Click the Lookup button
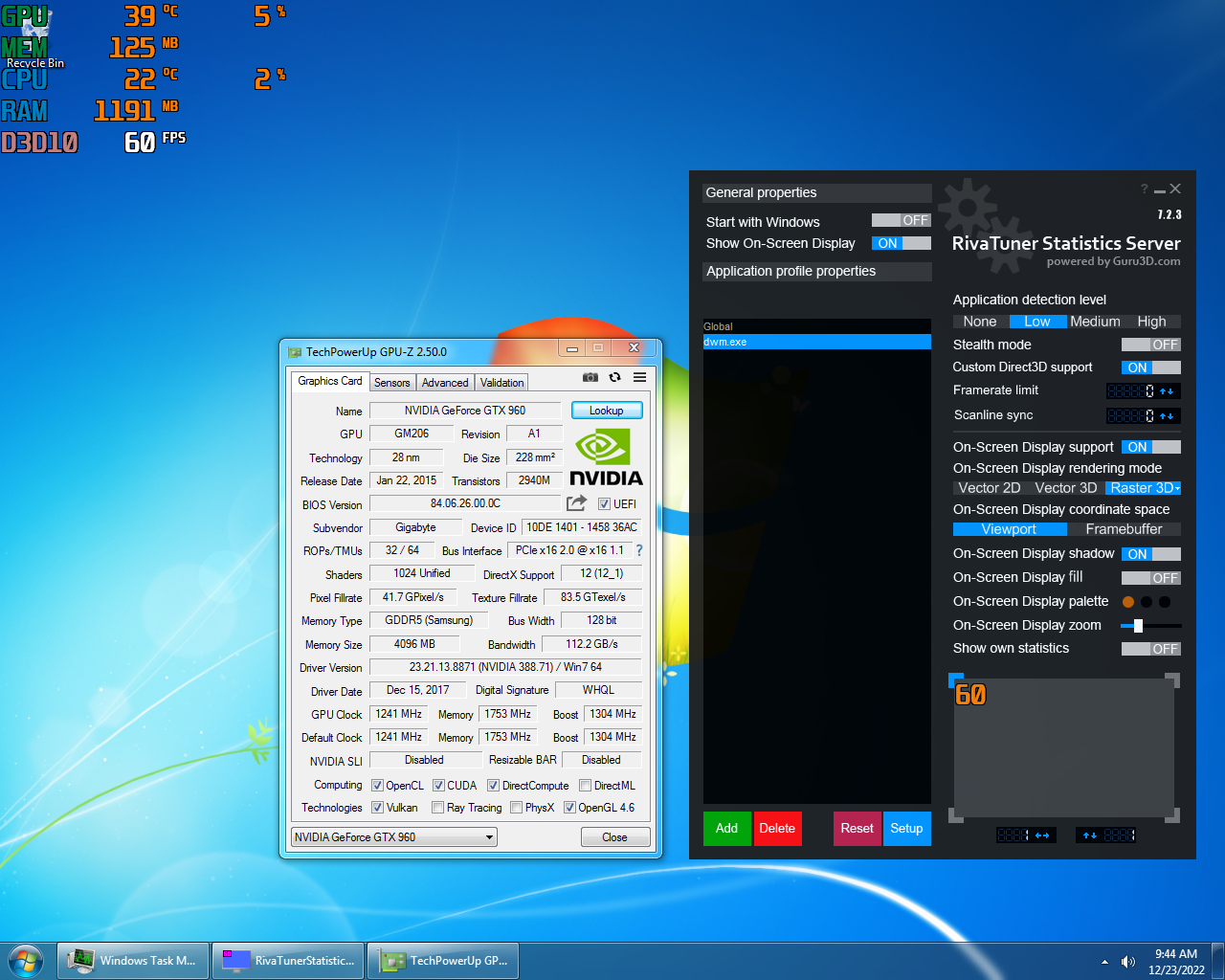This screenshot has width=1225, height=980. pyautogui.click(x=606, y=411)
